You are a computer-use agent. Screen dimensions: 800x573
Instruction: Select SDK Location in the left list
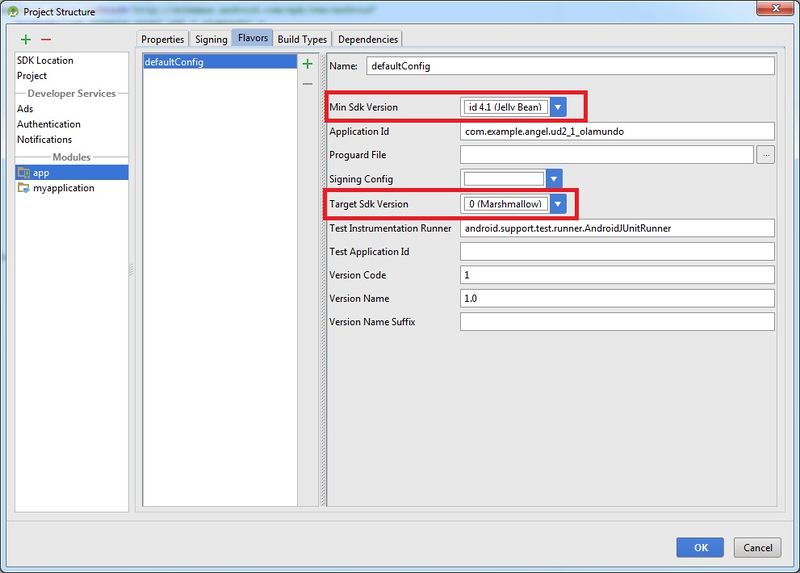pos(71,60)
